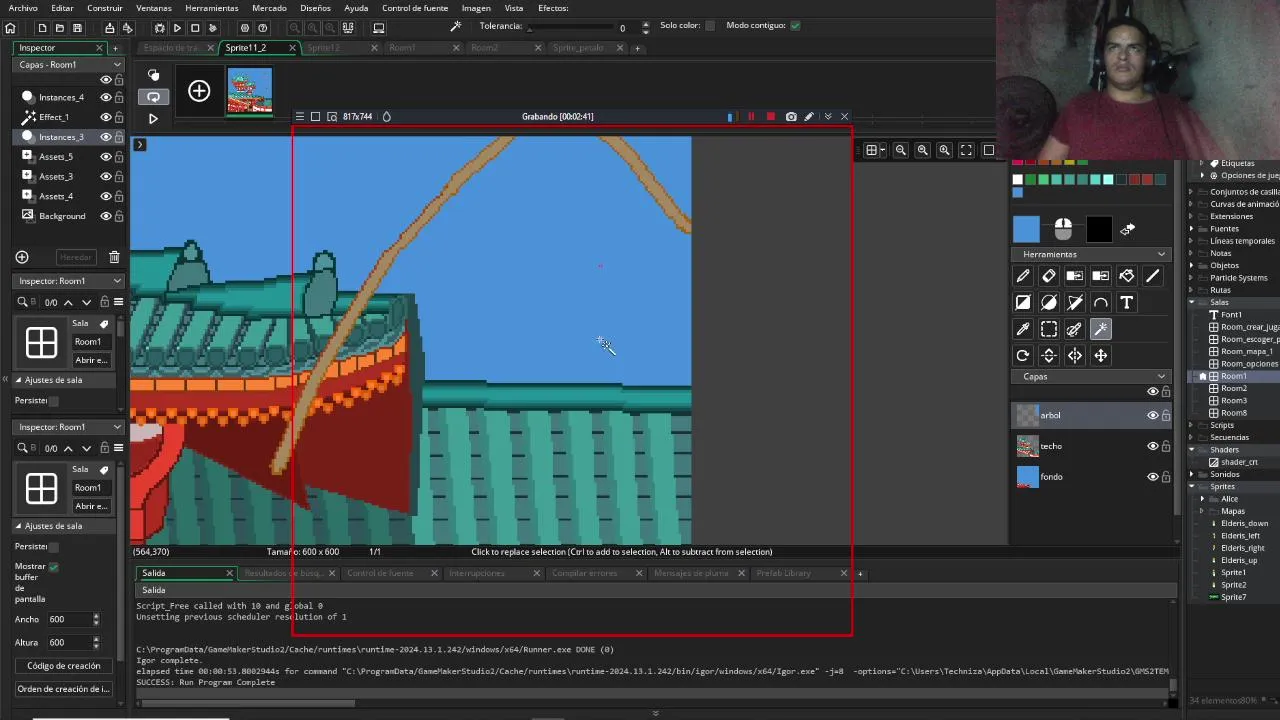Open the Construir menu
Image resolution: width=1280 pixels, height=720 pixels.
click(105, 8)
